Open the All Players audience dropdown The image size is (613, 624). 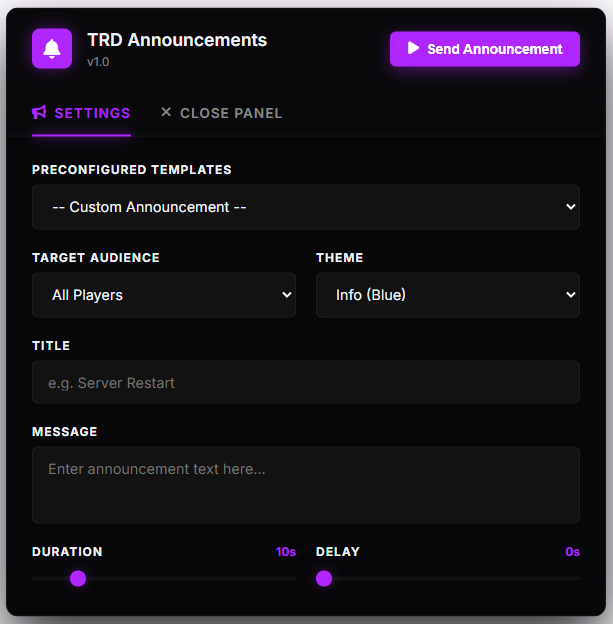tap(164, 295)
